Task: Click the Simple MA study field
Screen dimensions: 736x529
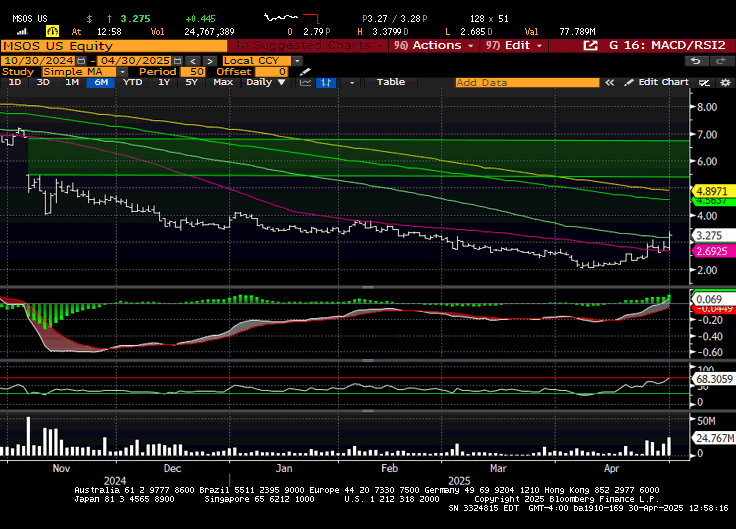Action: click(x=79, y=72)
